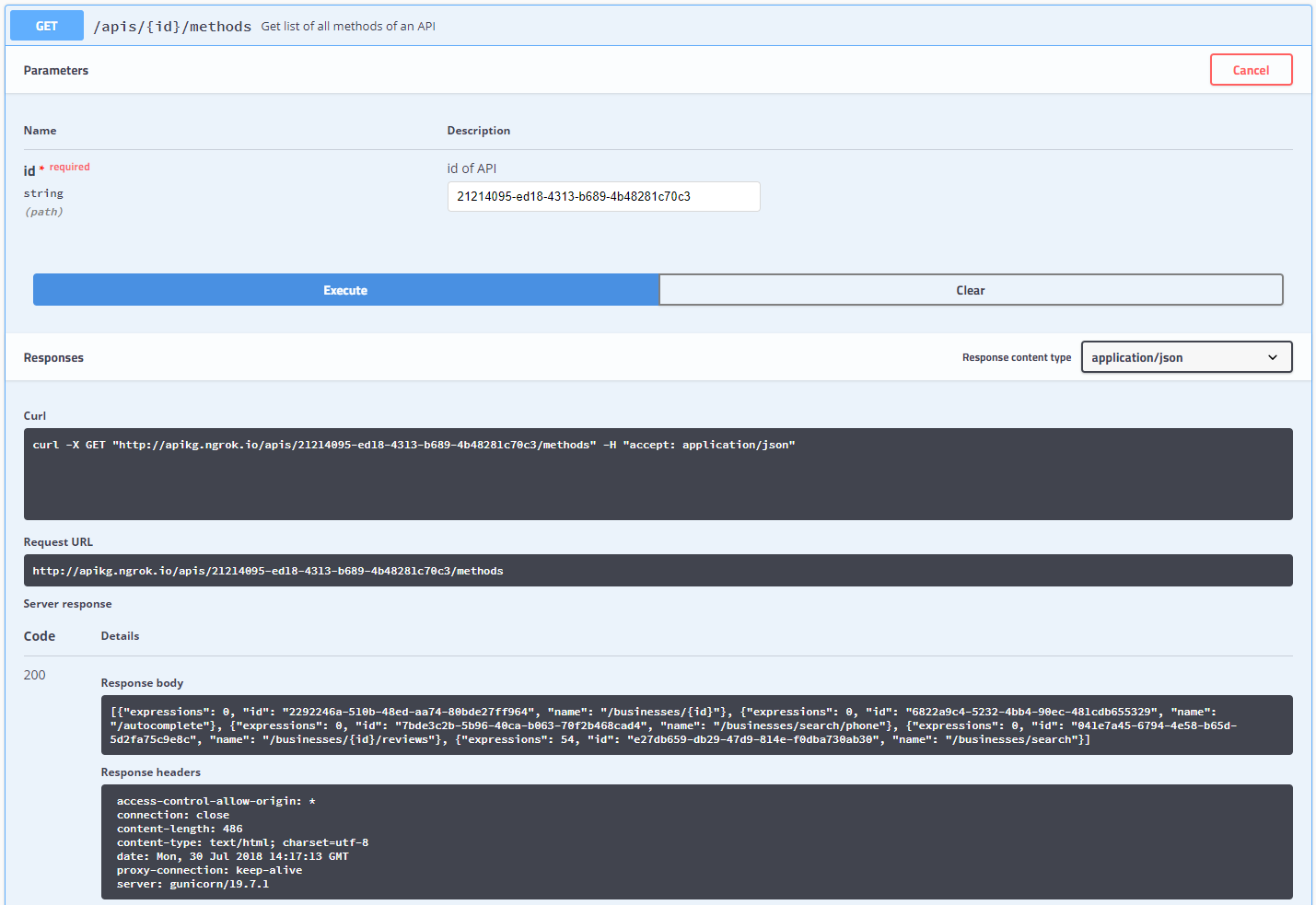
Task: Click the 'date: Mon, 30 Jul 2018' header line
Action: pyautogui.click(x=233, y=856)
